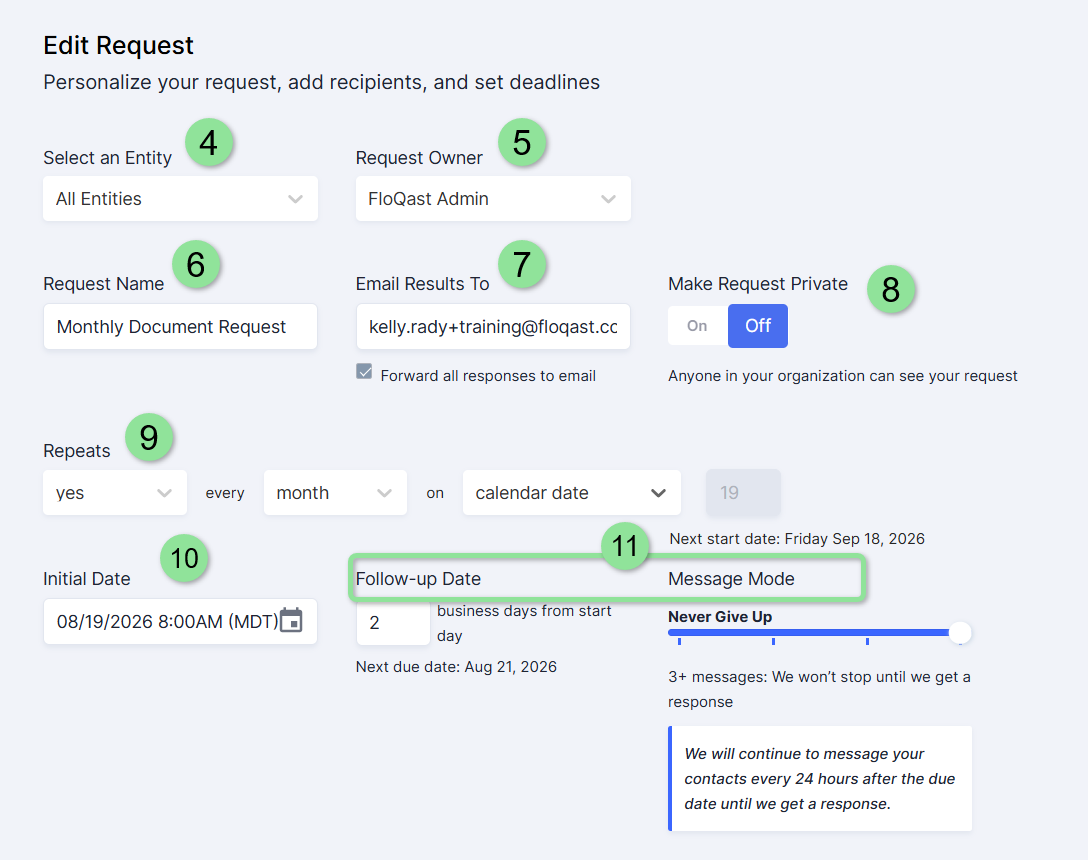Click the green step 11 badge

point(625,546)
